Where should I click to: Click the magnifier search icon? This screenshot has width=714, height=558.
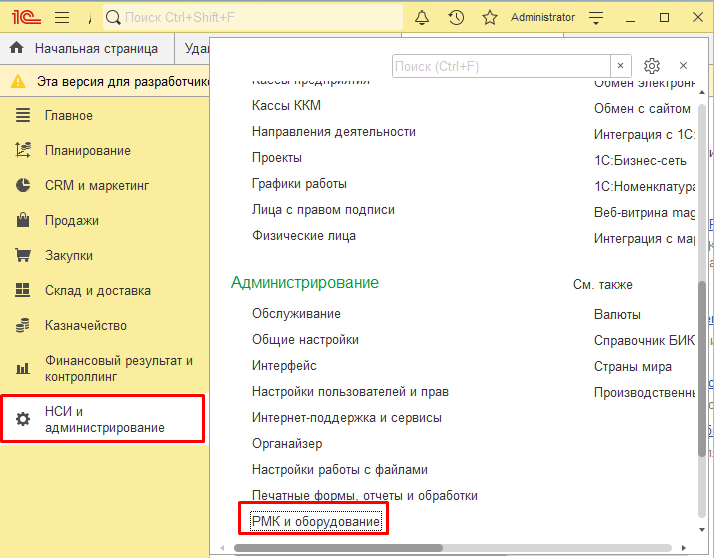click(x=113, y=17)
